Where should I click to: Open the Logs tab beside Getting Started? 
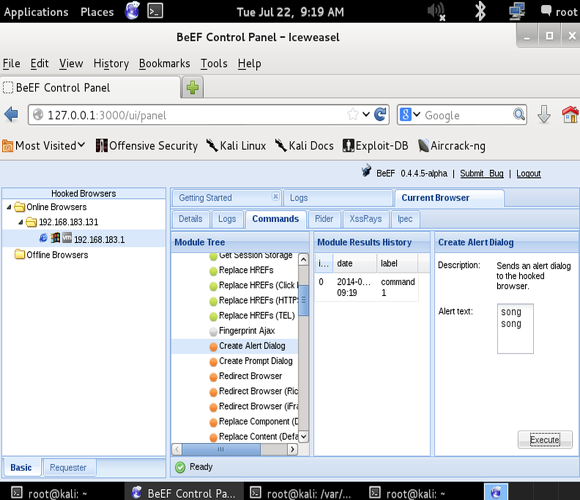[x=337, y=198]
